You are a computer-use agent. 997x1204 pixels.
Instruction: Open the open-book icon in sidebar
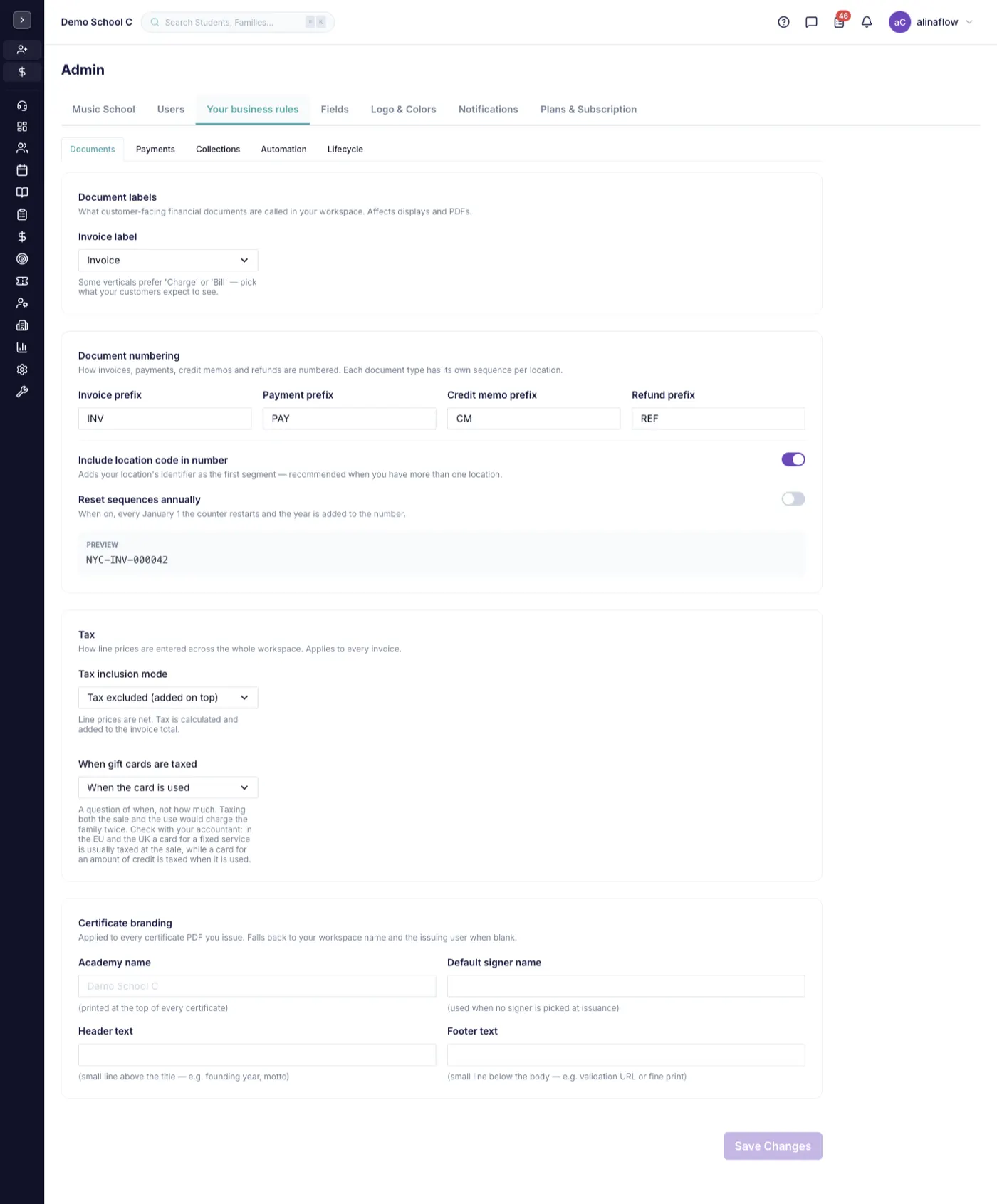pos(22,192)
